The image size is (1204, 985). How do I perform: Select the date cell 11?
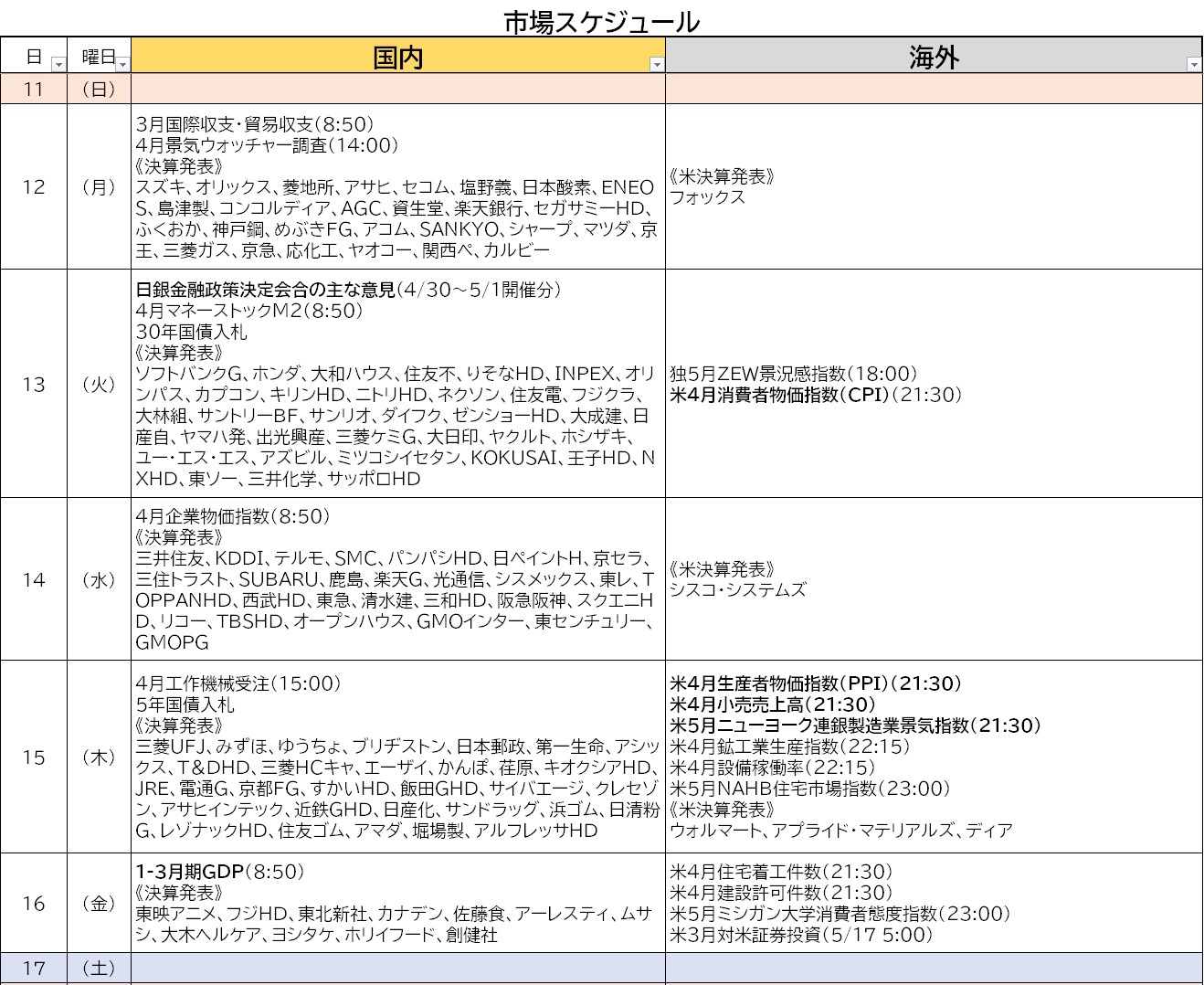pyautogui.click(x=34, y=89)
